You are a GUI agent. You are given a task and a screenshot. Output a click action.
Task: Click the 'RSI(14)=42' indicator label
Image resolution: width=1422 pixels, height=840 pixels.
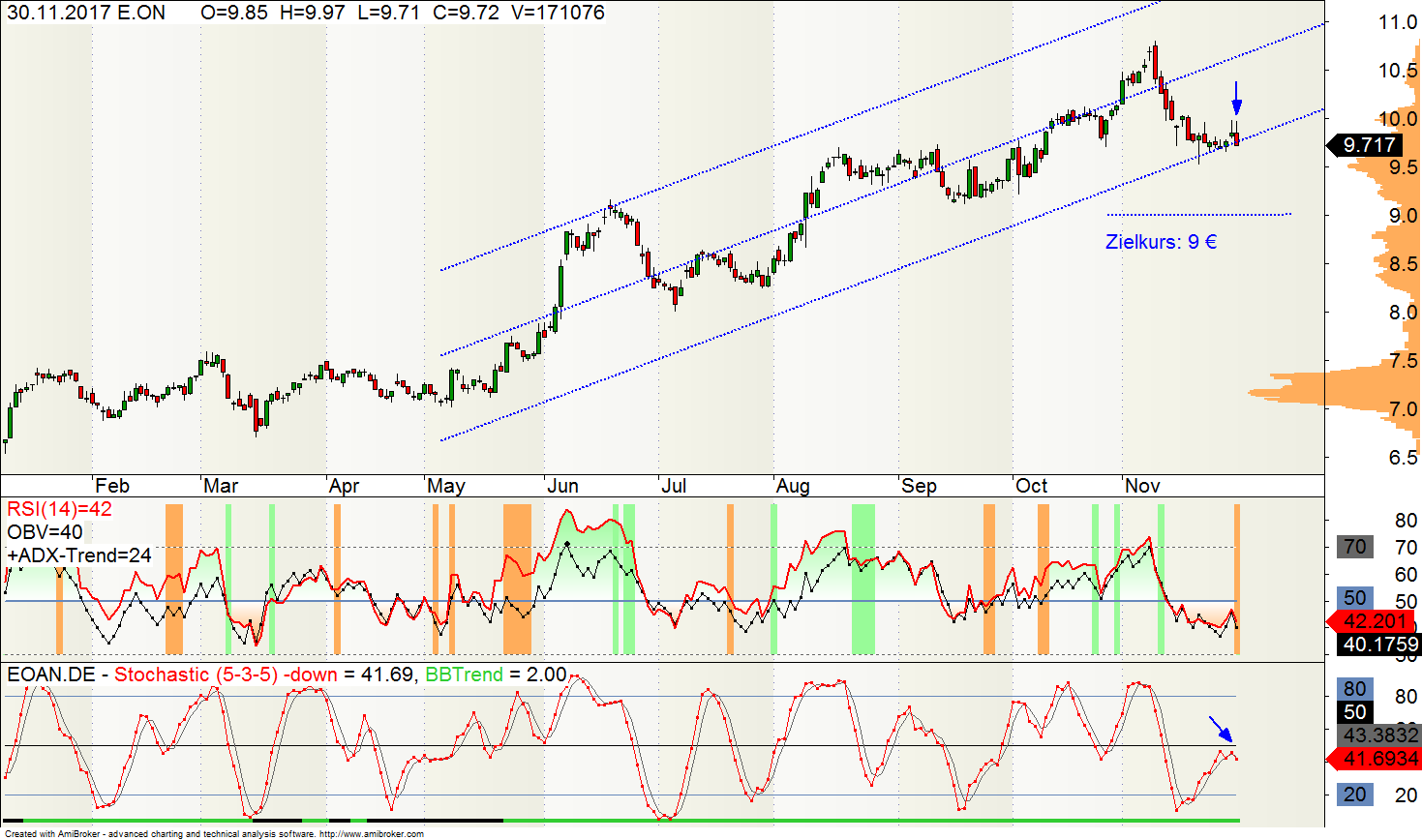(59, 509)
